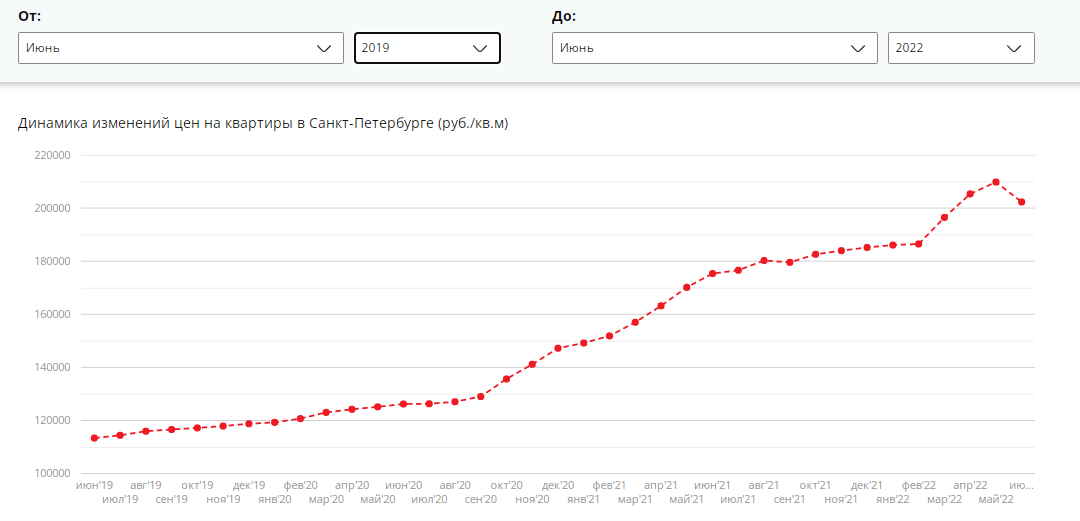
Task: Expand the end year dropdown showing 2022
Action: pos(962,48)
